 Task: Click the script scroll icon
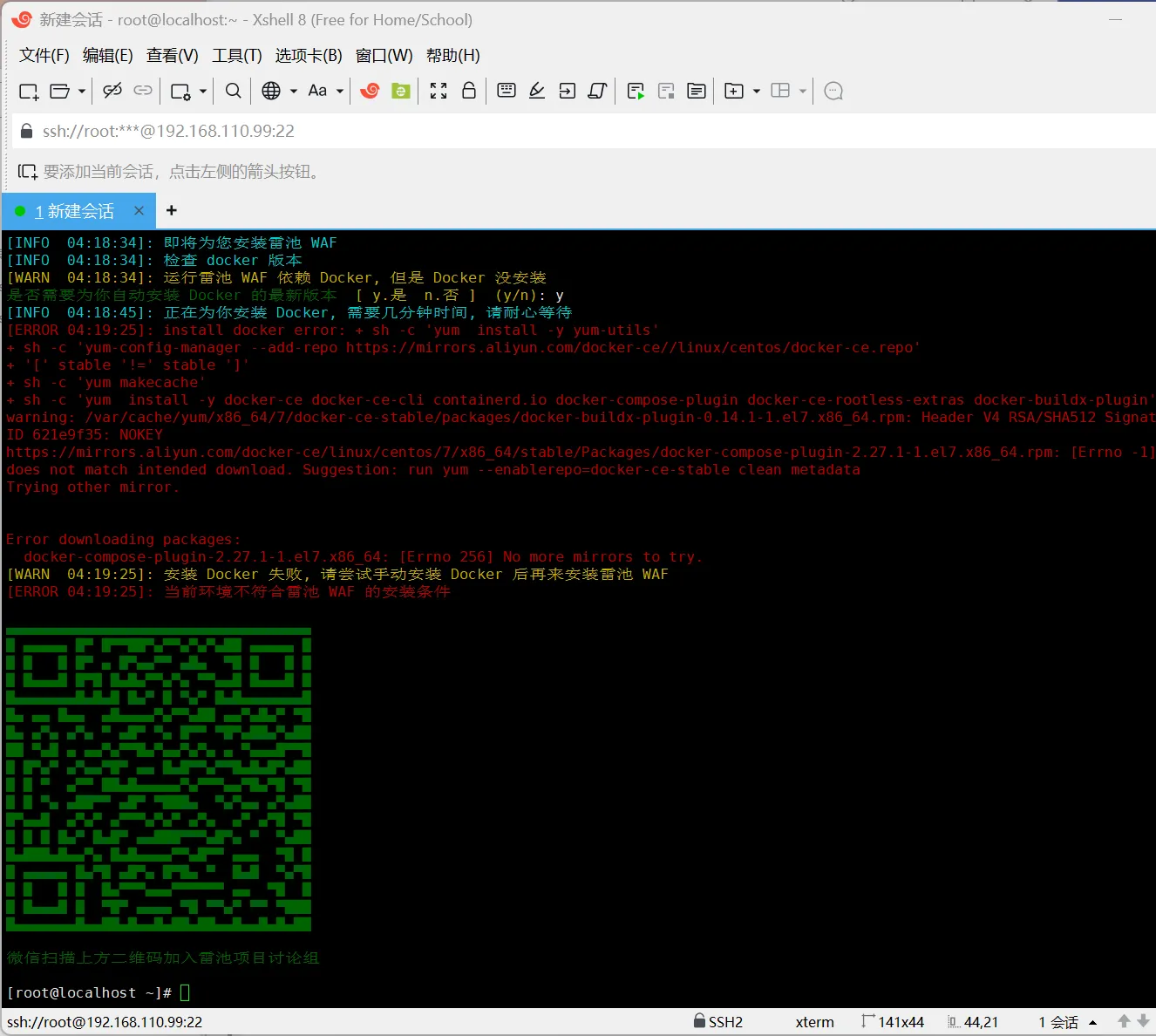[597, 91]
